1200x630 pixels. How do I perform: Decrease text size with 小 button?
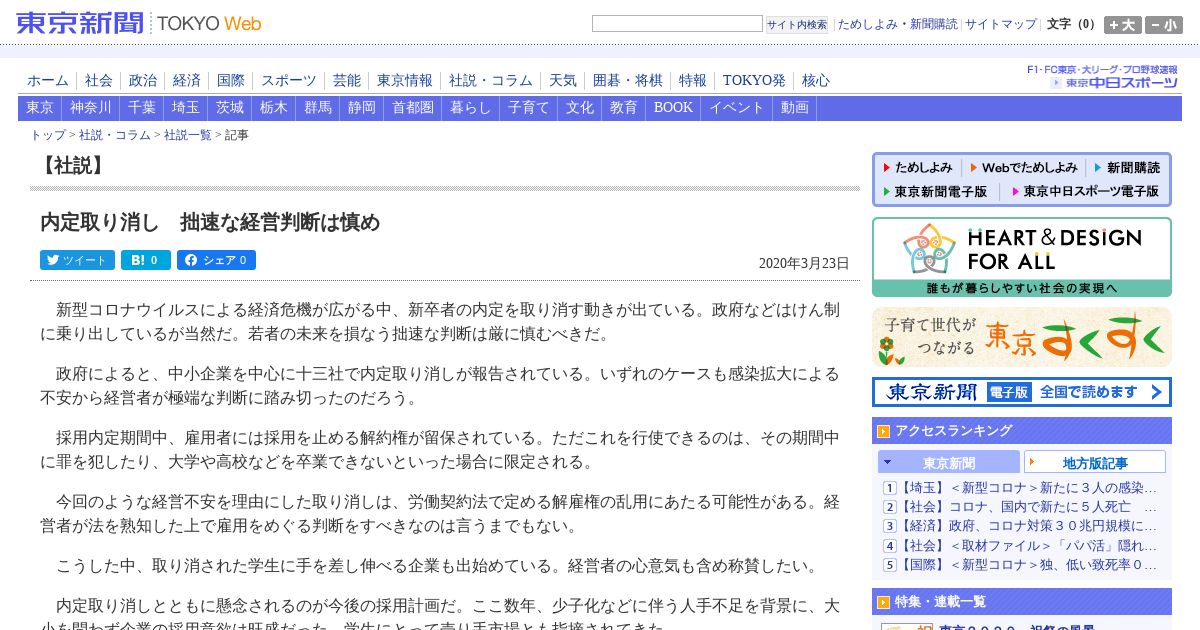1163,25
